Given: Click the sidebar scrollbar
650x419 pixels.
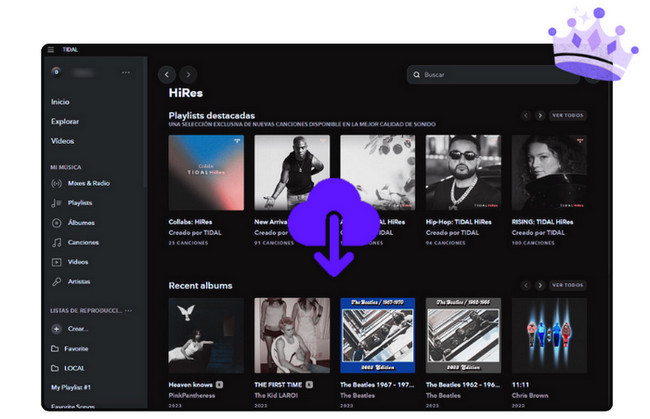Looking at the screenshot, I should tap(146, 124).
